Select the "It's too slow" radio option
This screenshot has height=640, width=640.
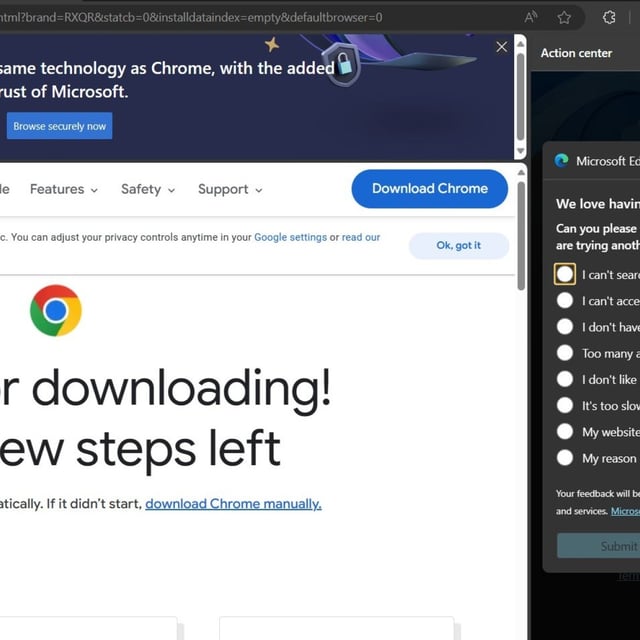[x=565, y=405]
